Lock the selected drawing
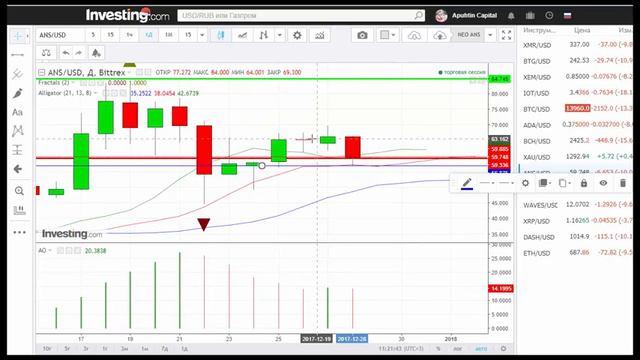The image size is (640, 360). click(584, 183)
